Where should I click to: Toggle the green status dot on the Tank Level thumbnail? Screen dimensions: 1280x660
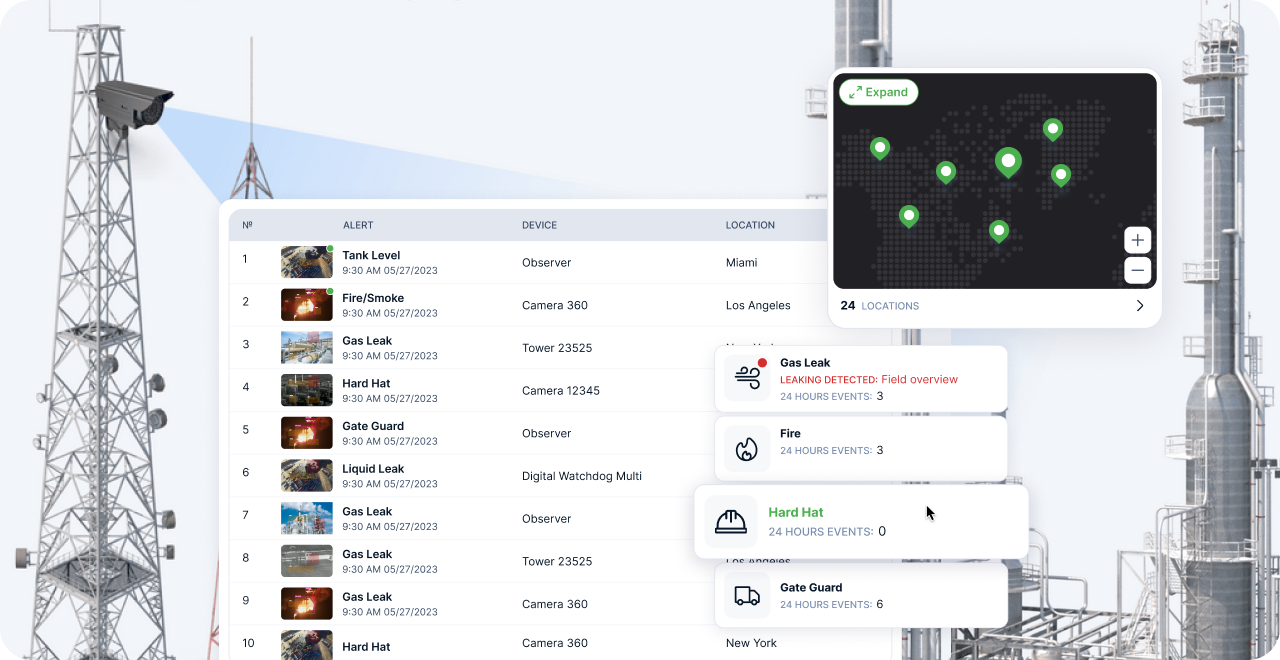pyautogui.click(x=330, y=248)
